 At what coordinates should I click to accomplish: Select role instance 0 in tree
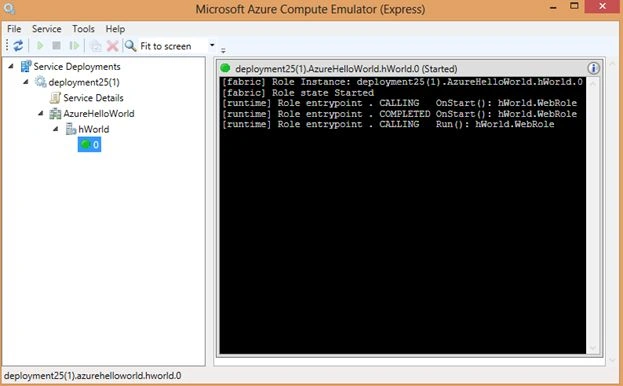[89, 145]
